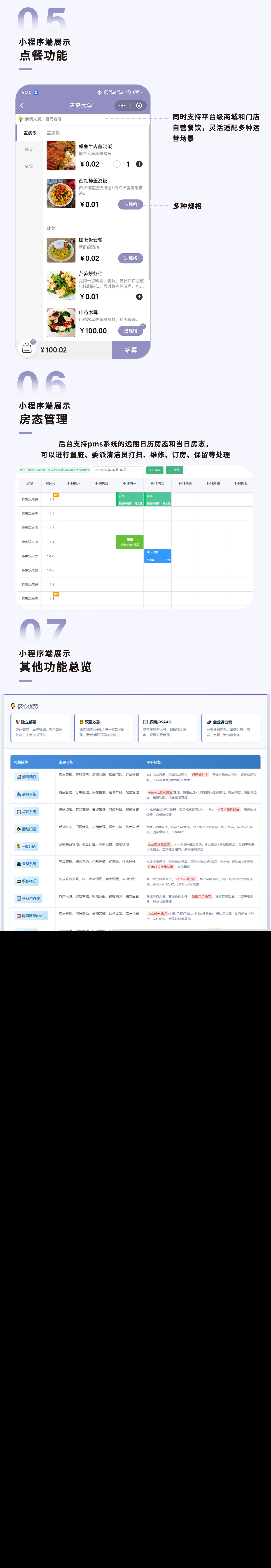Screen dimensions: 271x1568
Task: Decrease quantity of 鳗鱼牛肉盖浇饭 with minus icon
Action: tap(117, 164)
